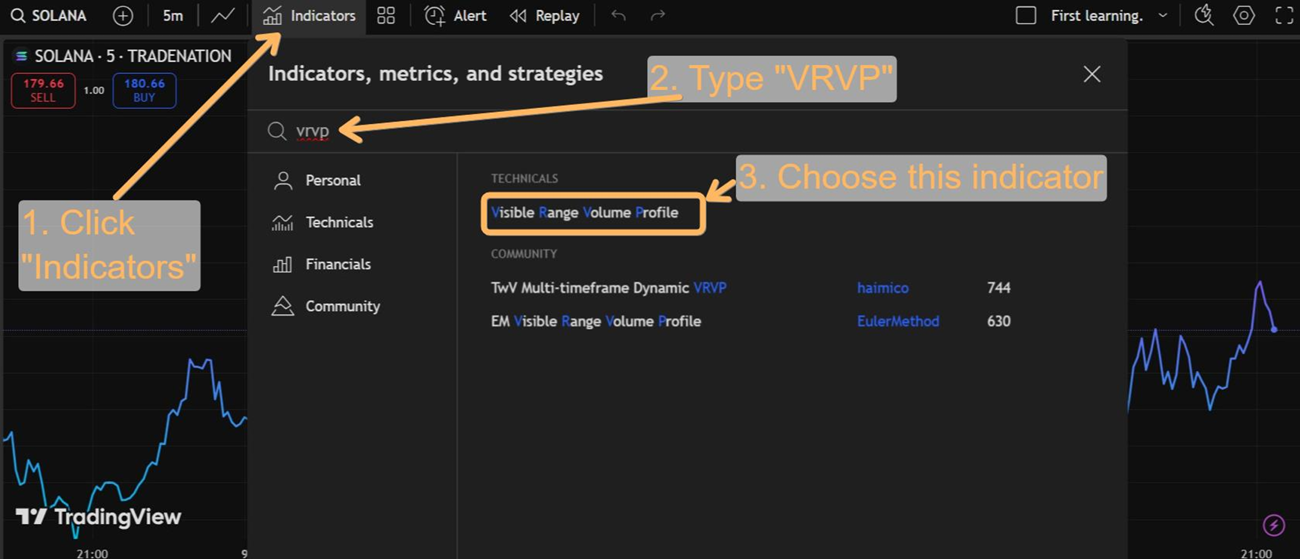This screenshot has width=1300, height=559.
Task: Close the Indicators dialog
Action: (1092, 74)
